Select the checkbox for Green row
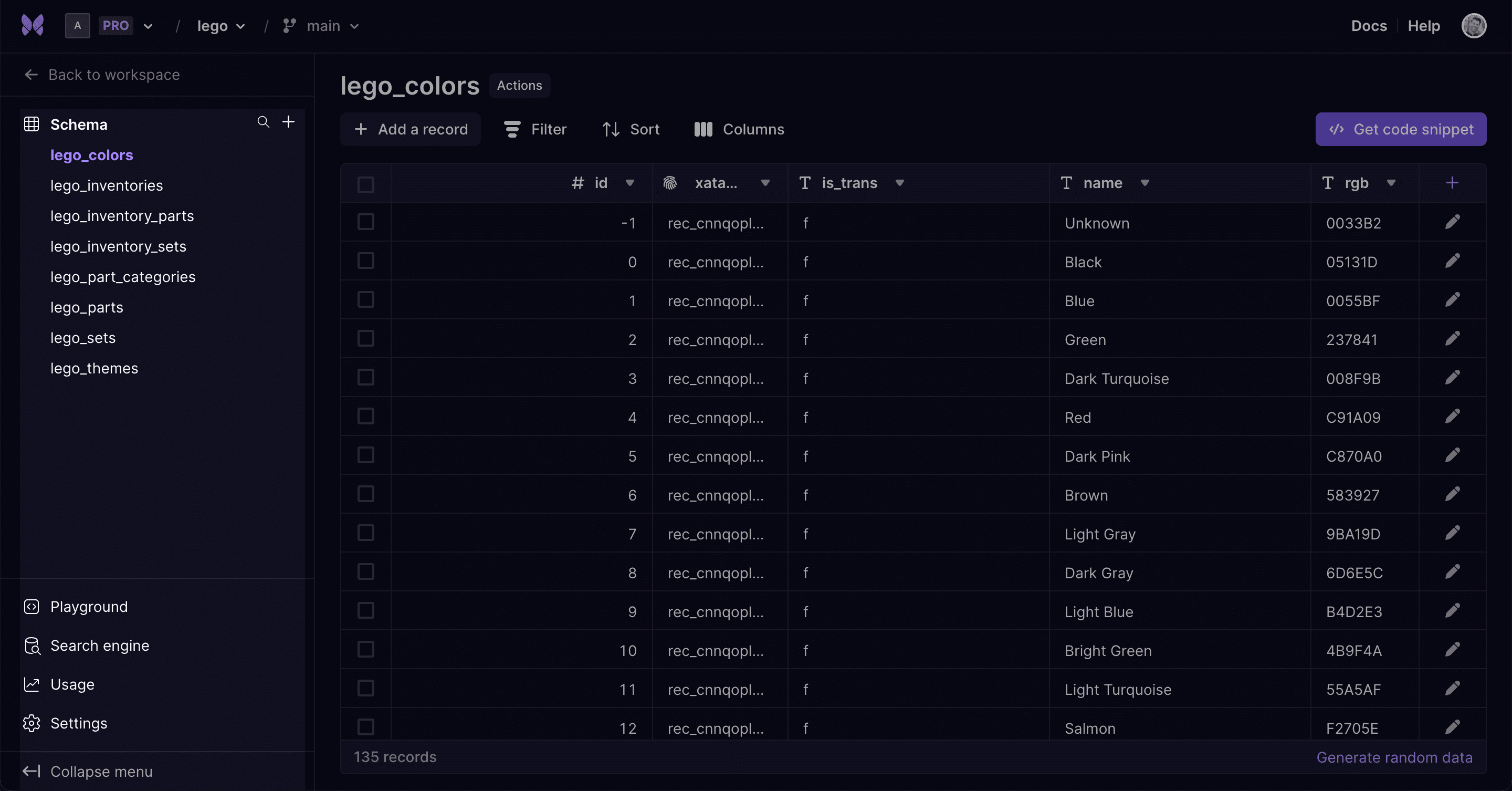The width and height of the screenshot is (1512, 791). click(366, 338)
